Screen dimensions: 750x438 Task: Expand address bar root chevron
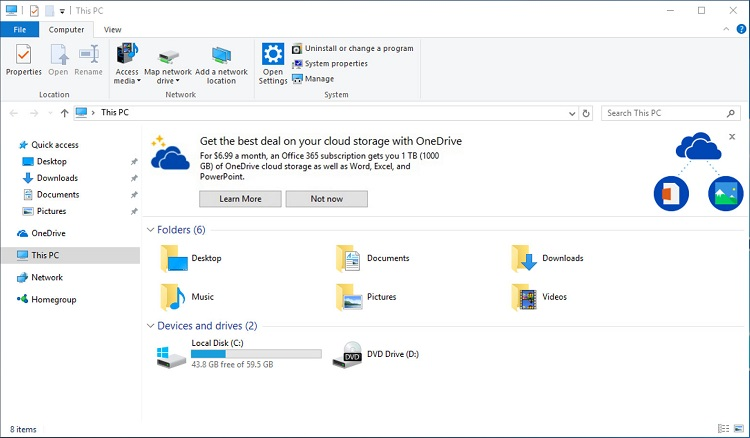click(x=93, y=113)
